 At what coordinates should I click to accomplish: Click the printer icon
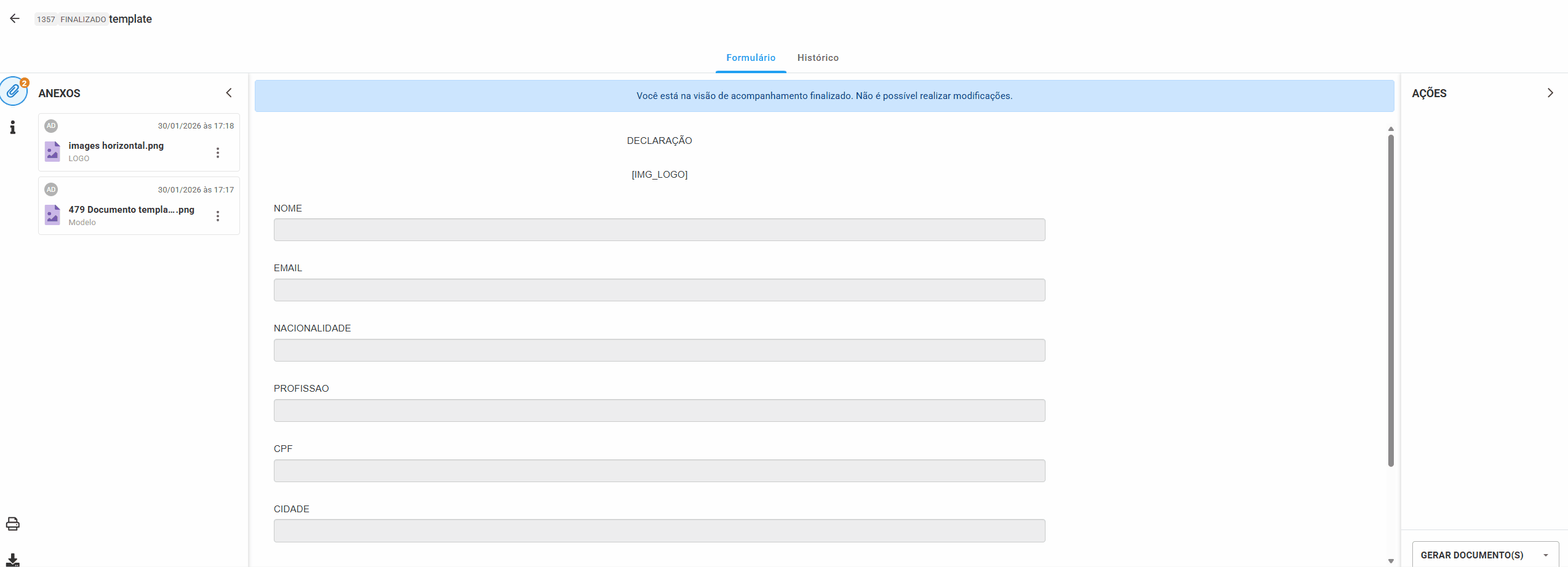point(12,524)
